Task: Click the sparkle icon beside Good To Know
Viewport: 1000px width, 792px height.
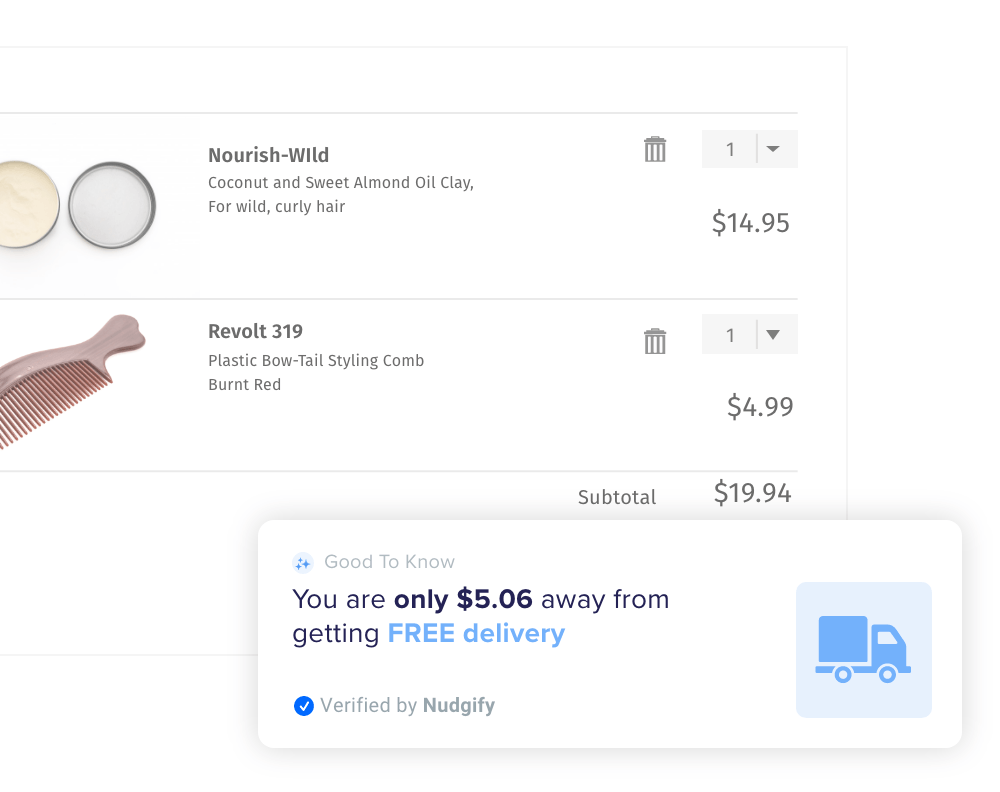Action: coord(302,562)
